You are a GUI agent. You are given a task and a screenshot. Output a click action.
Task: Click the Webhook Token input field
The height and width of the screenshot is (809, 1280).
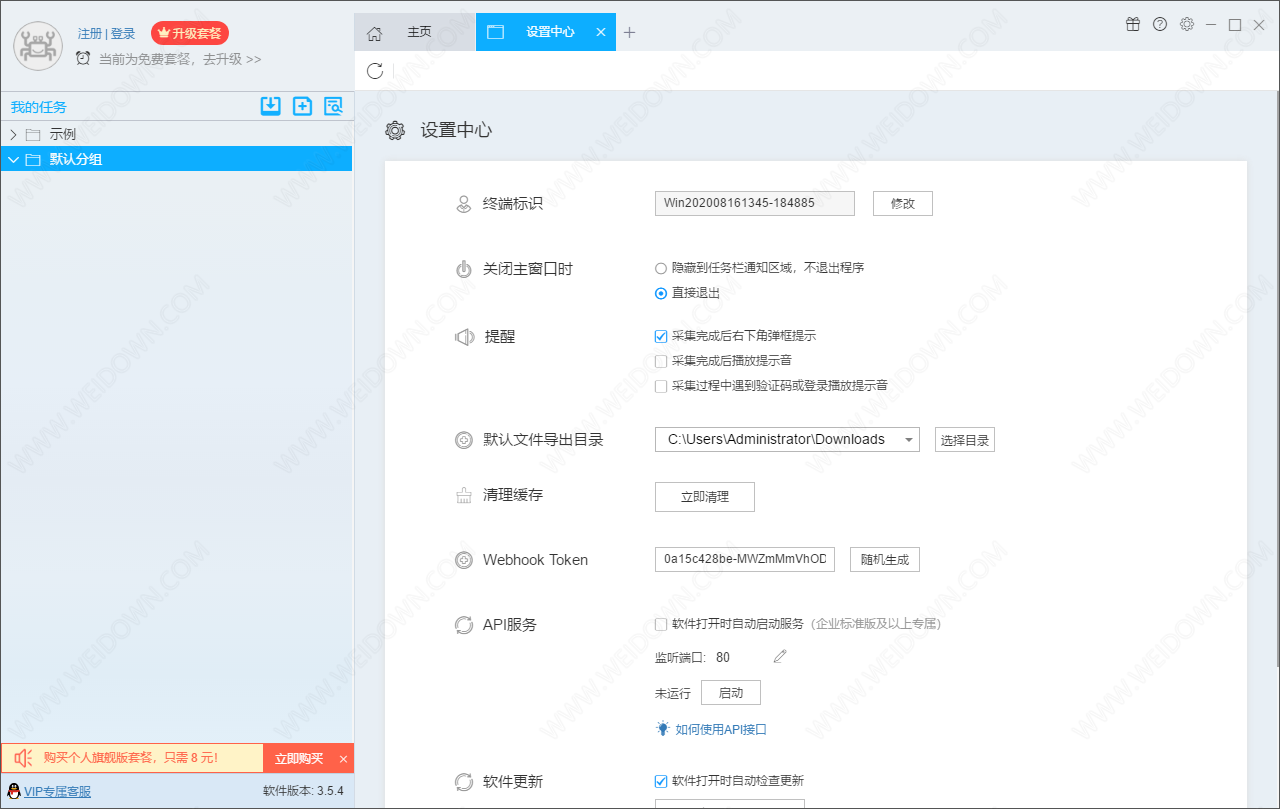pos(745,560)
